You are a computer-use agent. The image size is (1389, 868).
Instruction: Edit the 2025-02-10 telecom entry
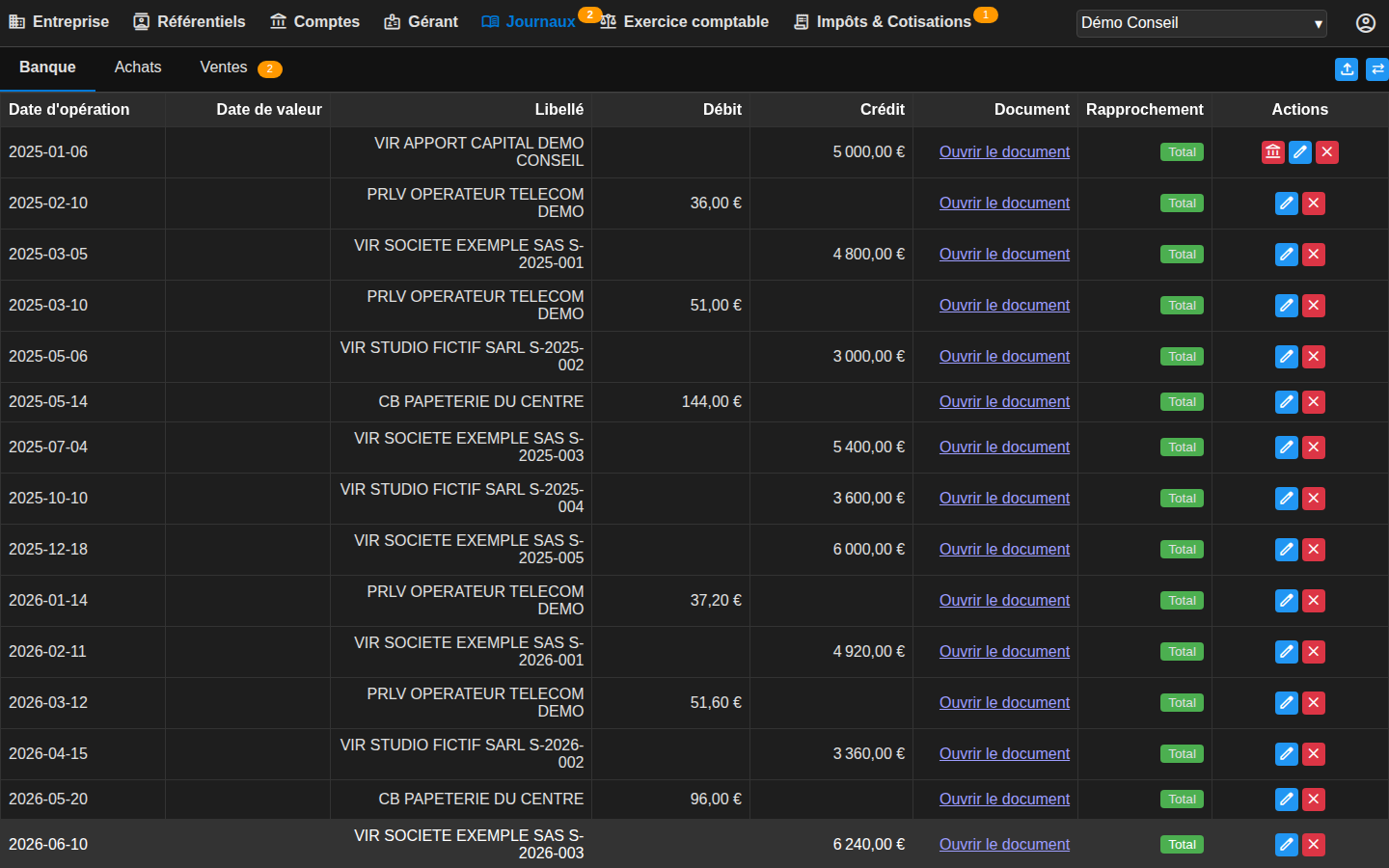click(x=1287, y=203)
